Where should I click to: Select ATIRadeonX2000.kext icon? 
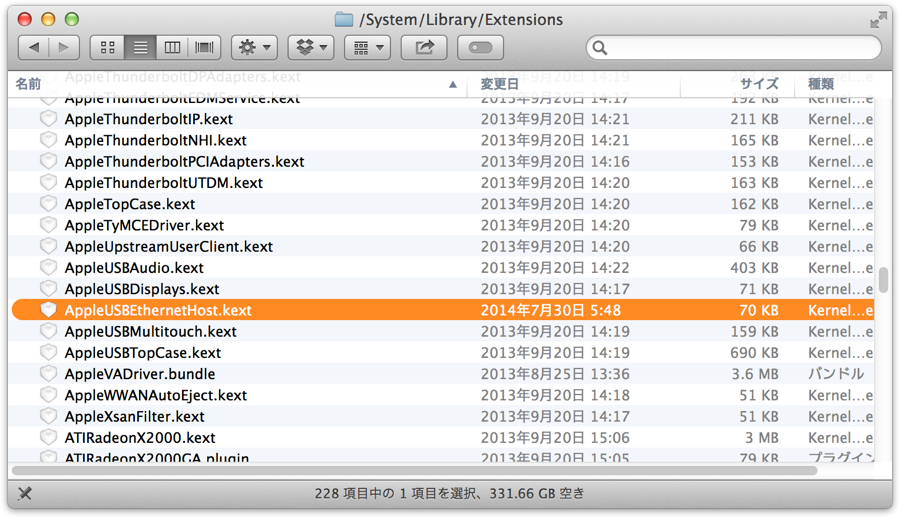click(x=48, y=438)
